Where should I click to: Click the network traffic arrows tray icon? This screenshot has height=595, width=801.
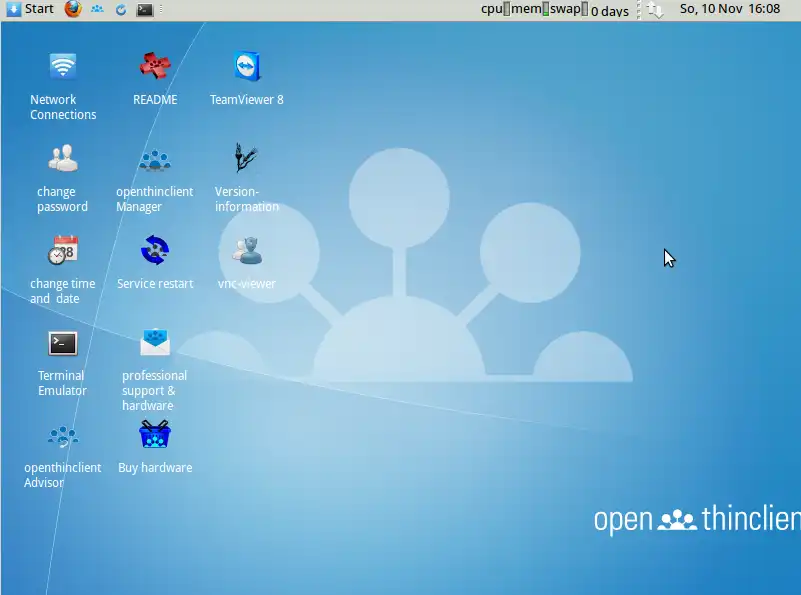click(655, 10)
